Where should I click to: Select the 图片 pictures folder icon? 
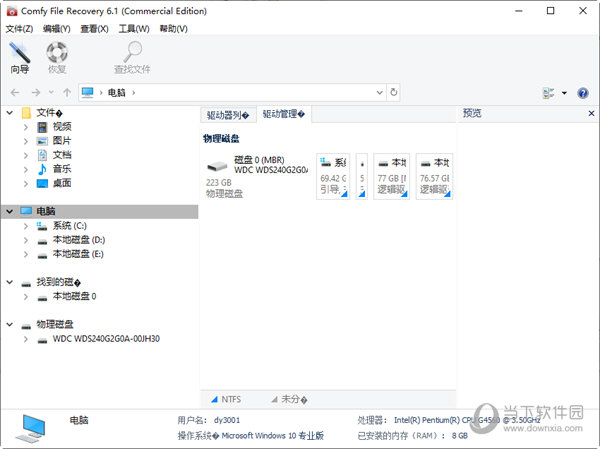click(x=42, y=141)
